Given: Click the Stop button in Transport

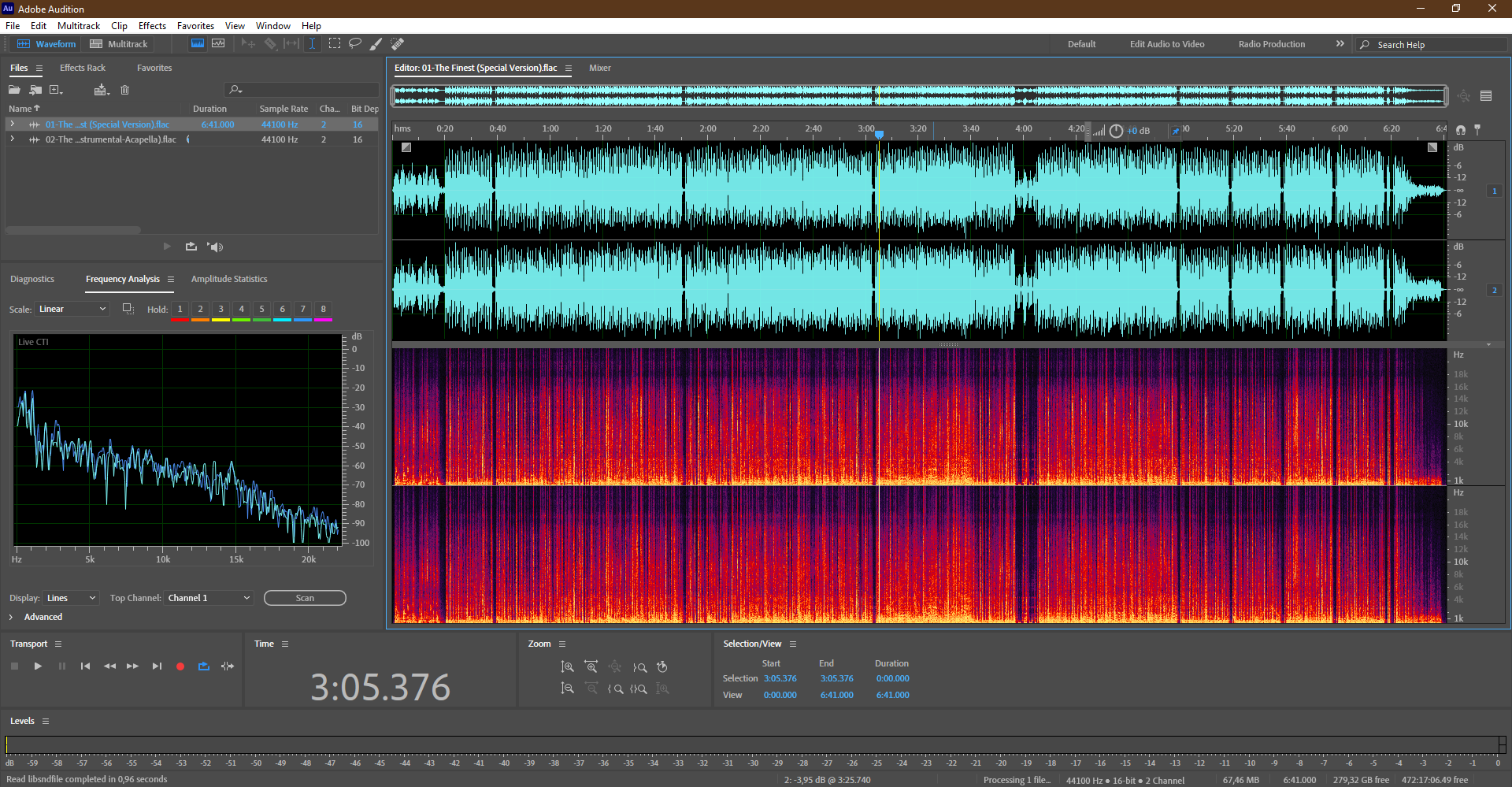Looking at the screenshot, I should click(14, 666).
